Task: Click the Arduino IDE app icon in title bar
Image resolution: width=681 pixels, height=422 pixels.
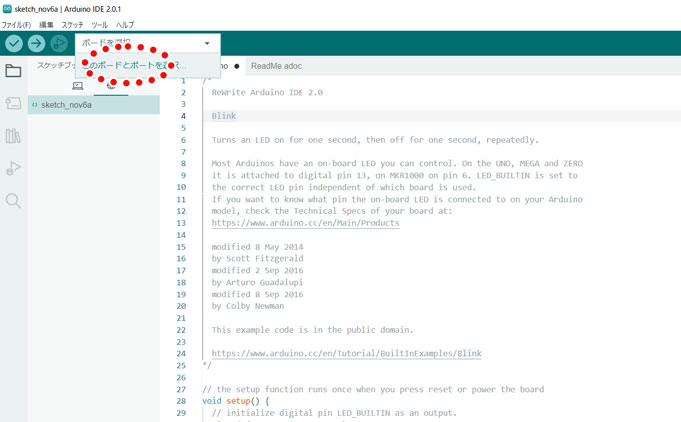Action: pos(7,9)
